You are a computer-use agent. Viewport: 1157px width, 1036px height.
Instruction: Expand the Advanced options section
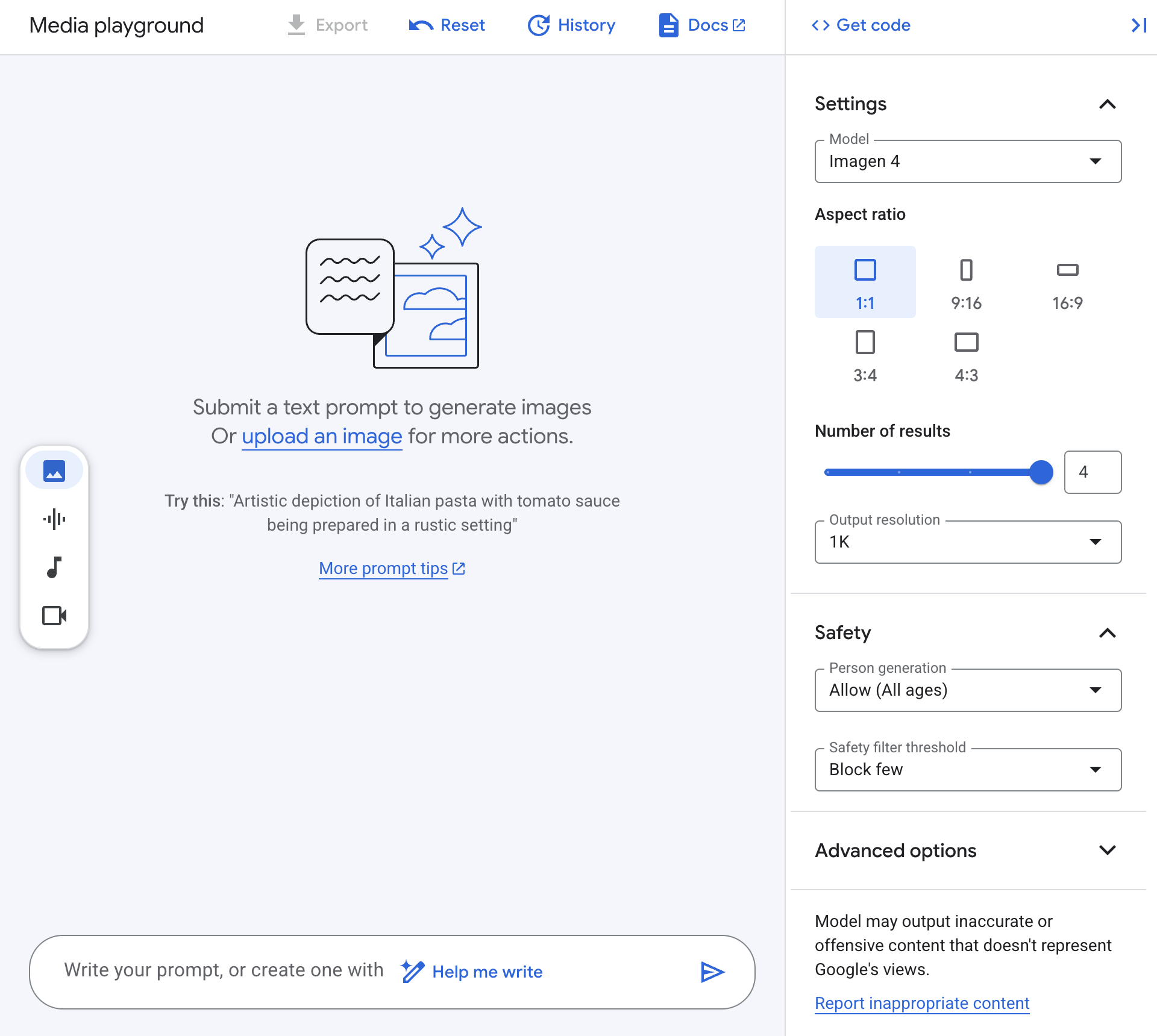click(x=967, y=850)
